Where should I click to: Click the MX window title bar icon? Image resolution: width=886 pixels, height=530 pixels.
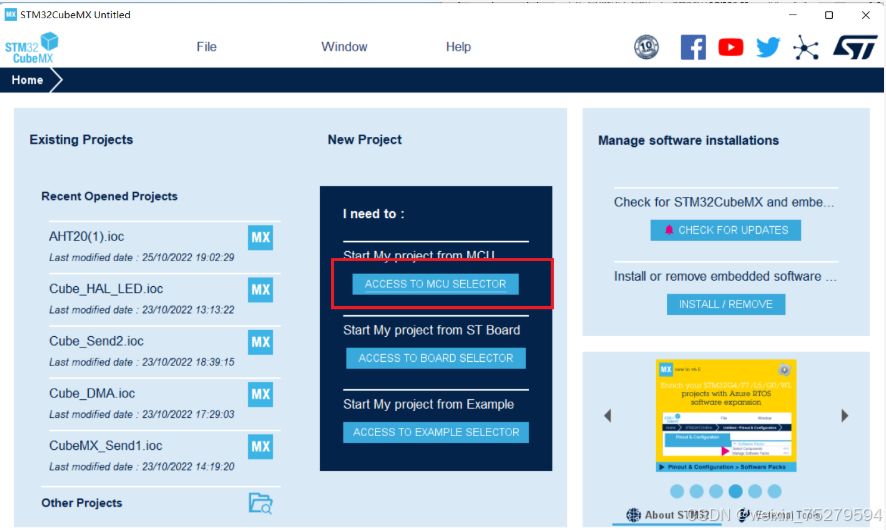11,15
